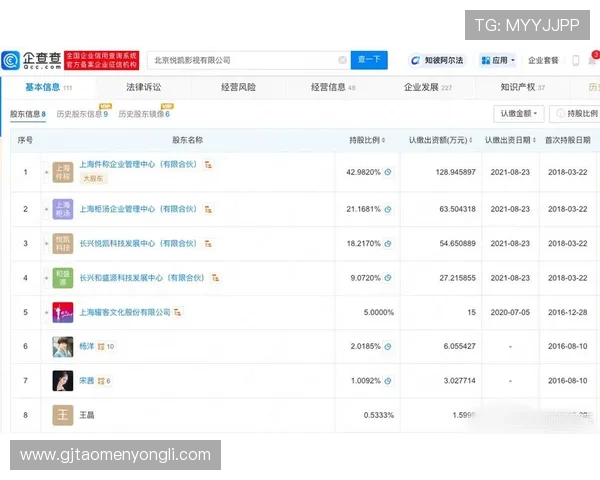The height and width of the screenshot is (480, 600).
Task: Open the 企业套餐 link
Action: [x=543, y=60]
